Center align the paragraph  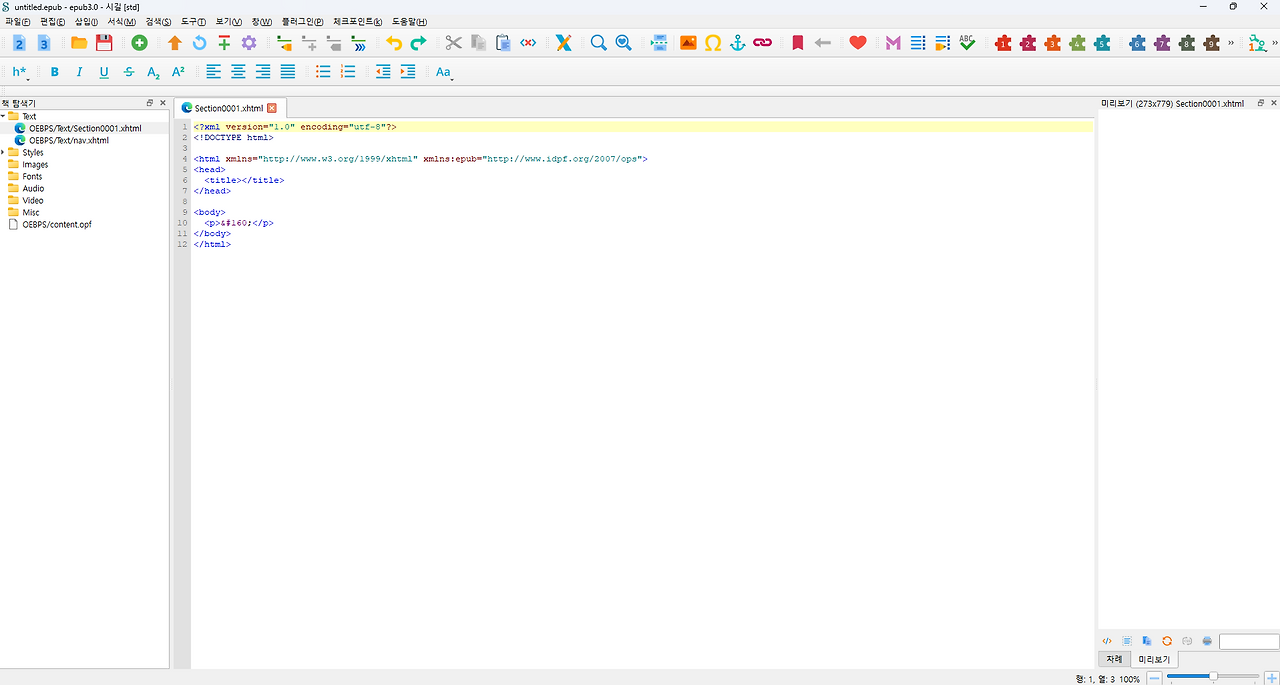coord(238,72)
